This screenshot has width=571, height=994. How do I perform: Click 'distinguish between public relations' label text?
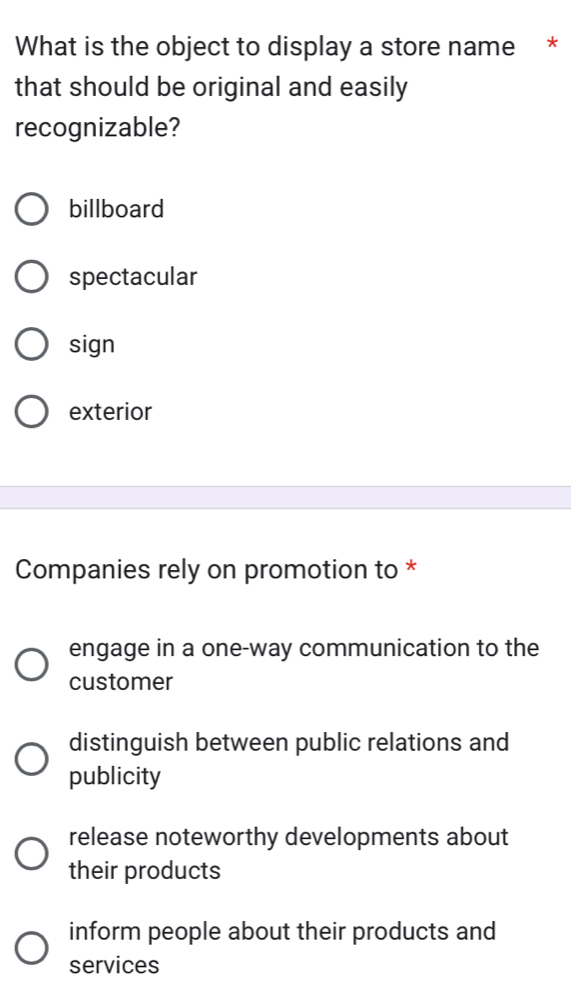(x=288, y=759)
